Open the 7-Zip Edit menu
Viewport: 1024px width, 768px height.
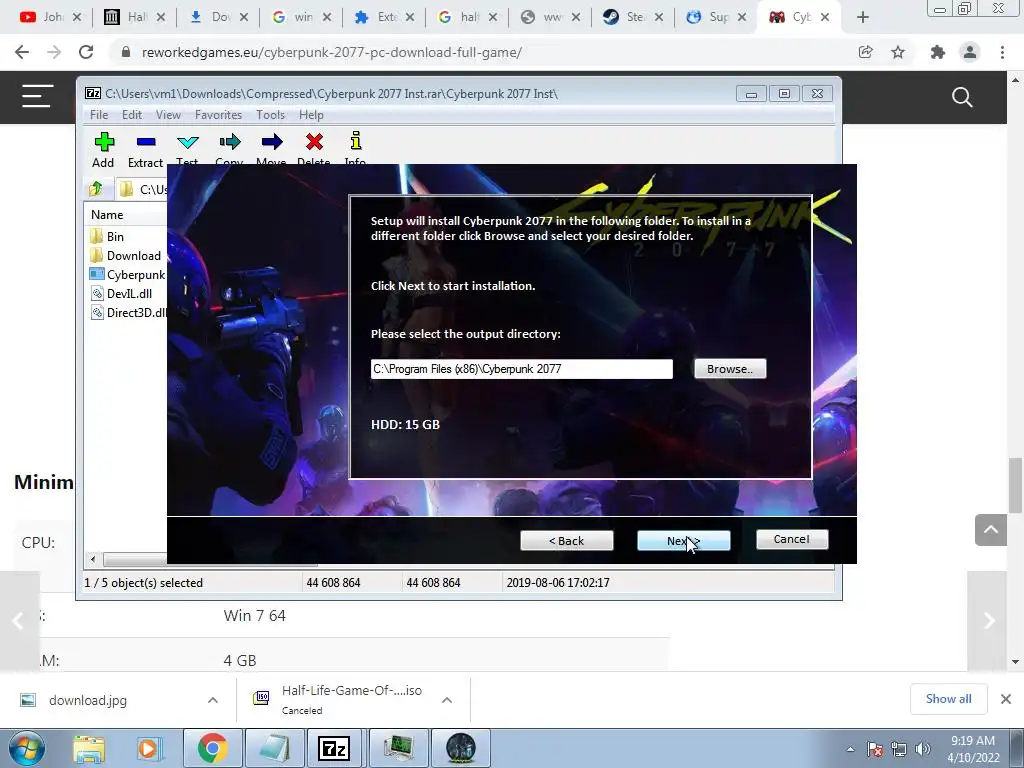click(132, 115)
